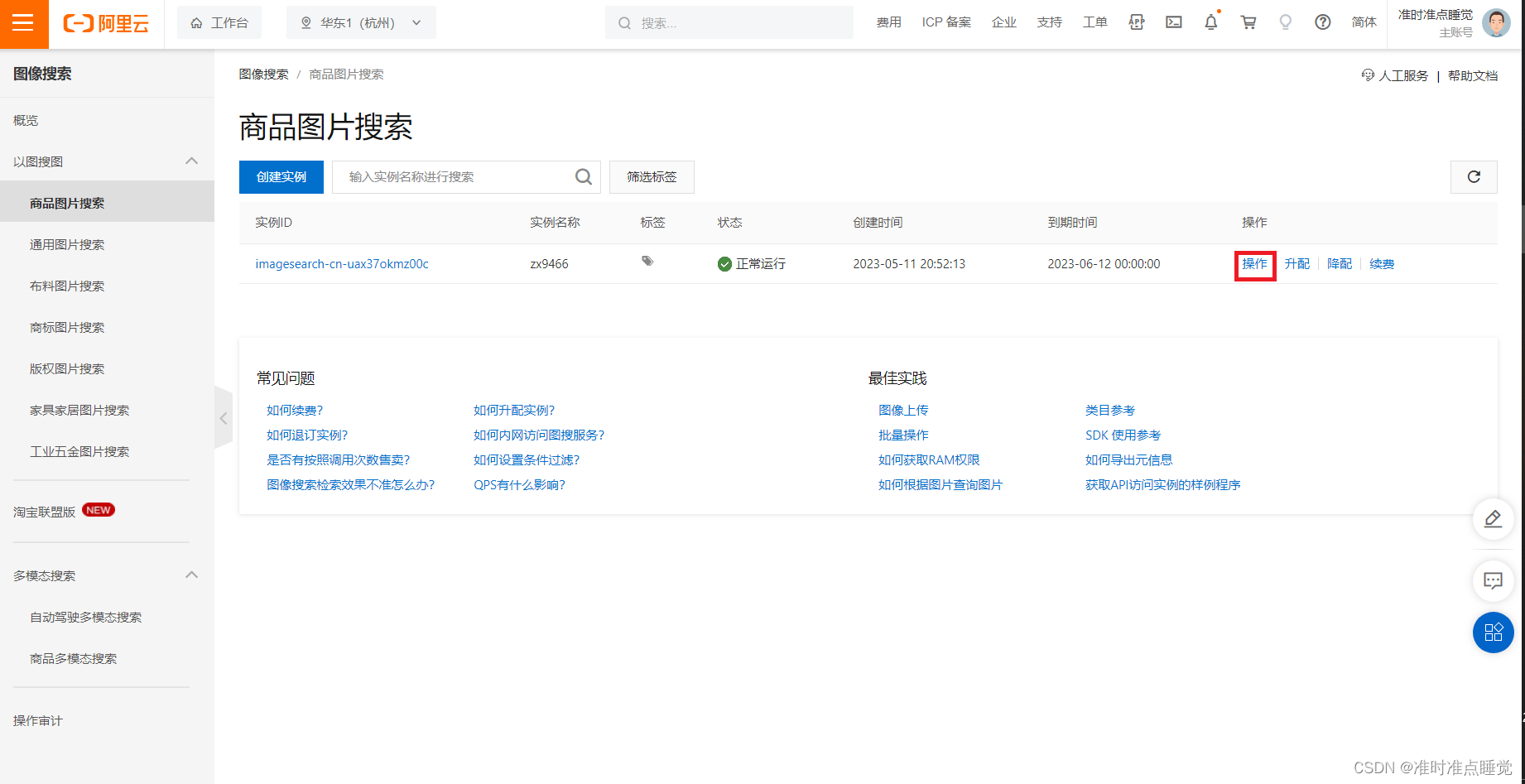
Task: Switch language via 简体
Action: click(x=1364, y=22)
